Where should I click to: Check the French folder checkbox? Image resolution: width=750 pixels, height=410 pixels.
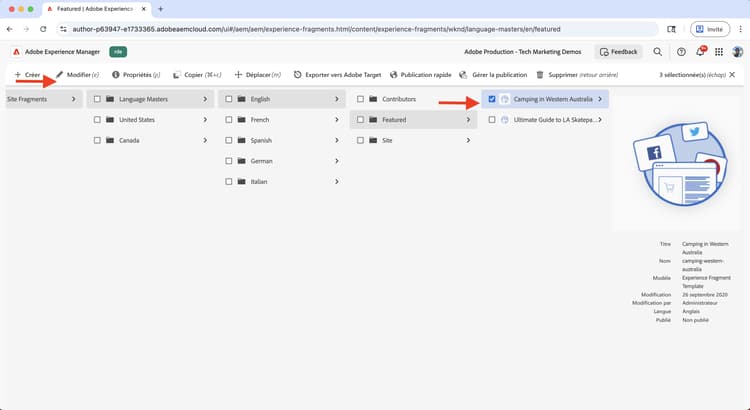[x=229, y=120]
